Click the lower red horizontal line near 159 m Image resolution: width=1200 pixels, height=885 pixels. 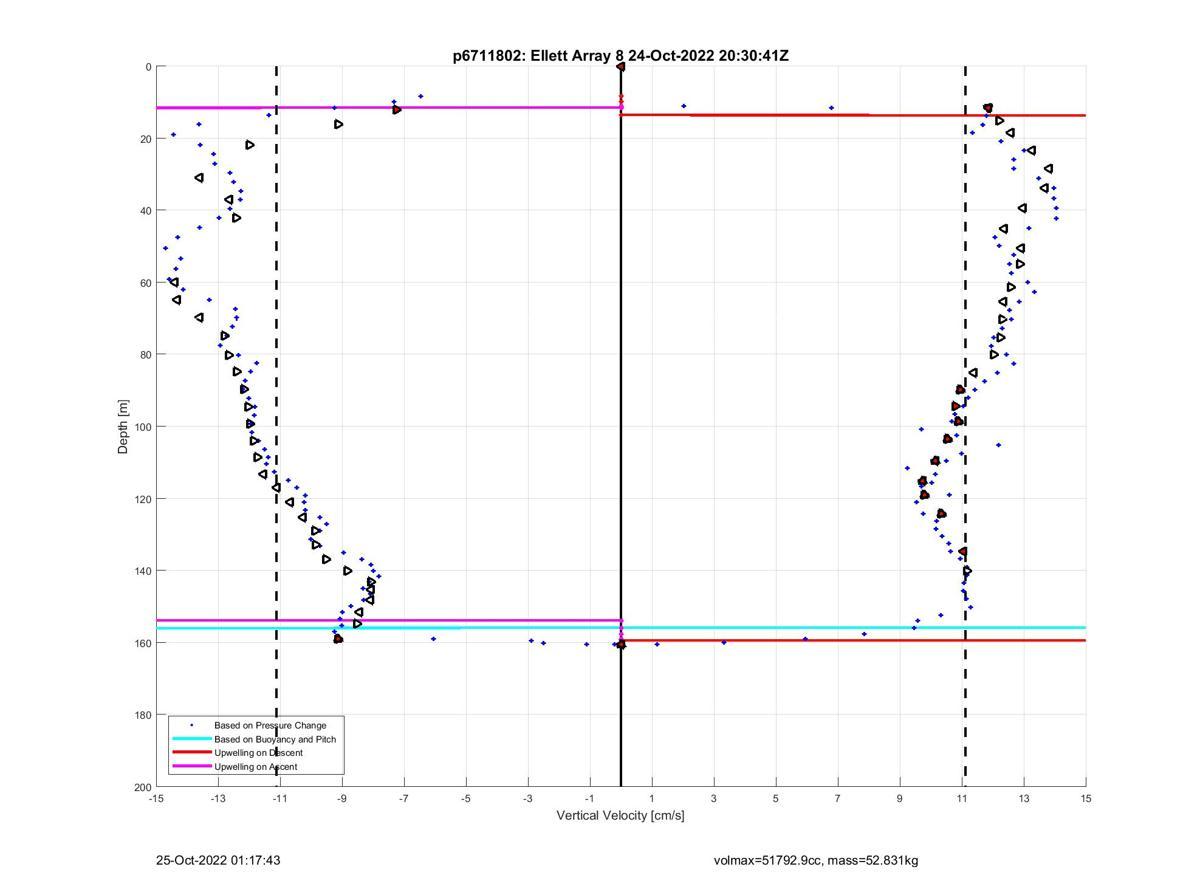coord(853,640)
